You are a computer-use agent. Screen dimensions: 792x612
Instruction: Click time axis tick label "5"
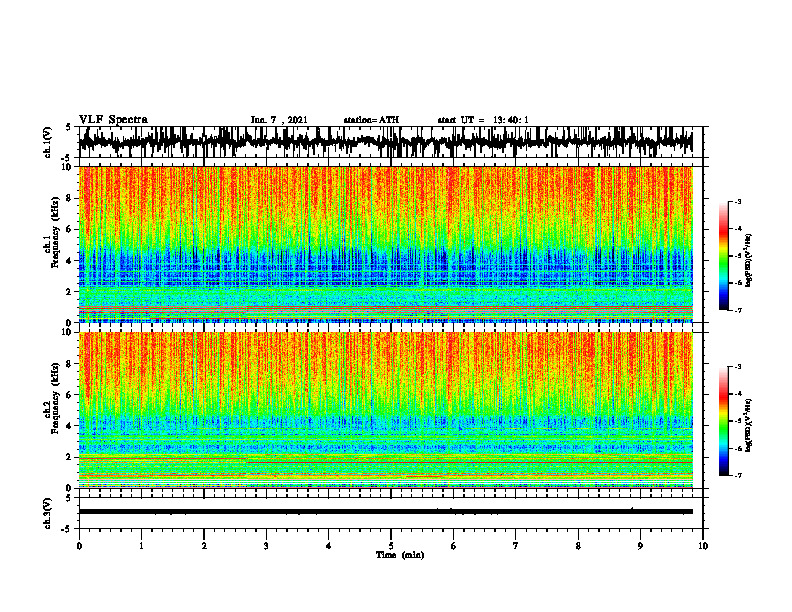tap(391, 546)
